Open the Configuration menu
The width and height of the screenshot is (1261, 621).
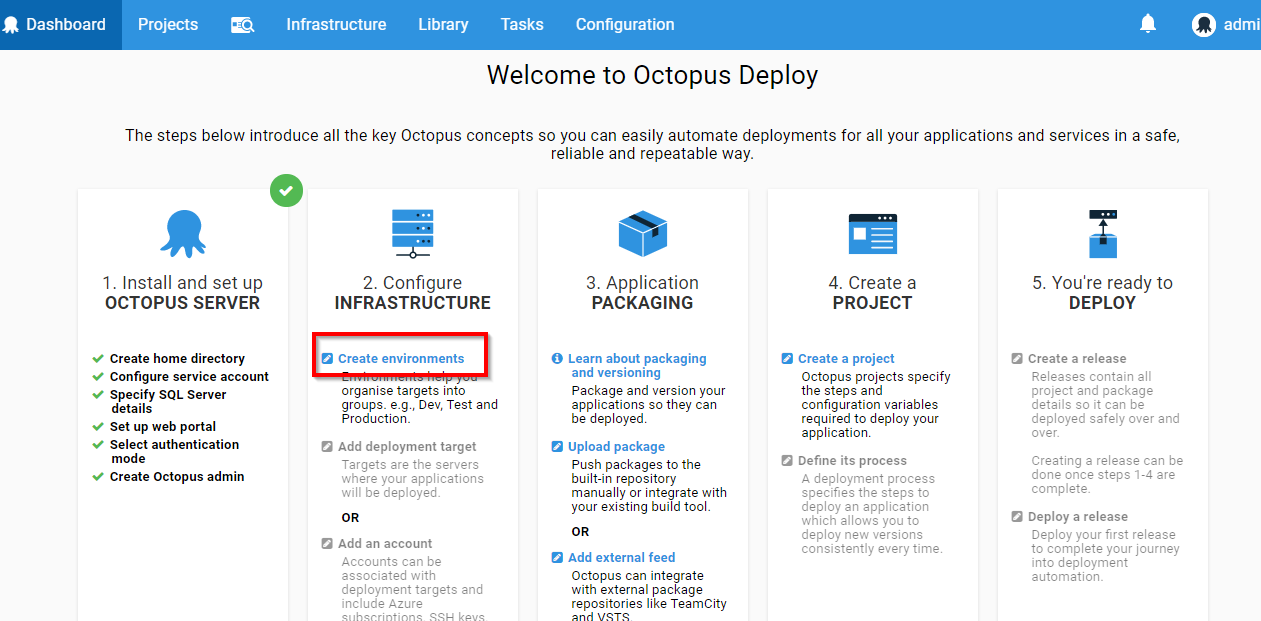[625, 25]
